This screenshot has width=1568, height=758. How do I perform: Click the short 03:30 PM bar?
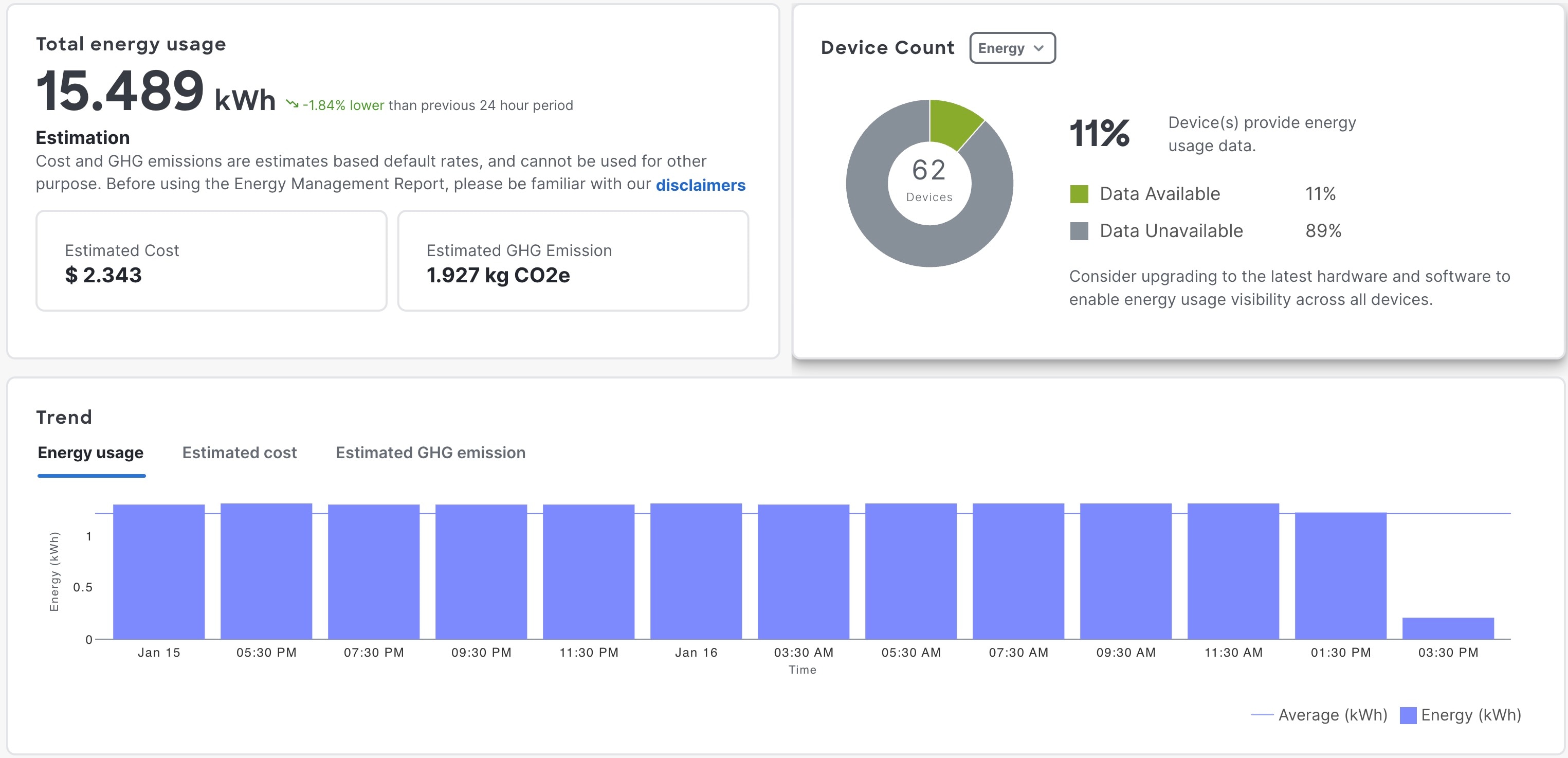point(1448,628)
